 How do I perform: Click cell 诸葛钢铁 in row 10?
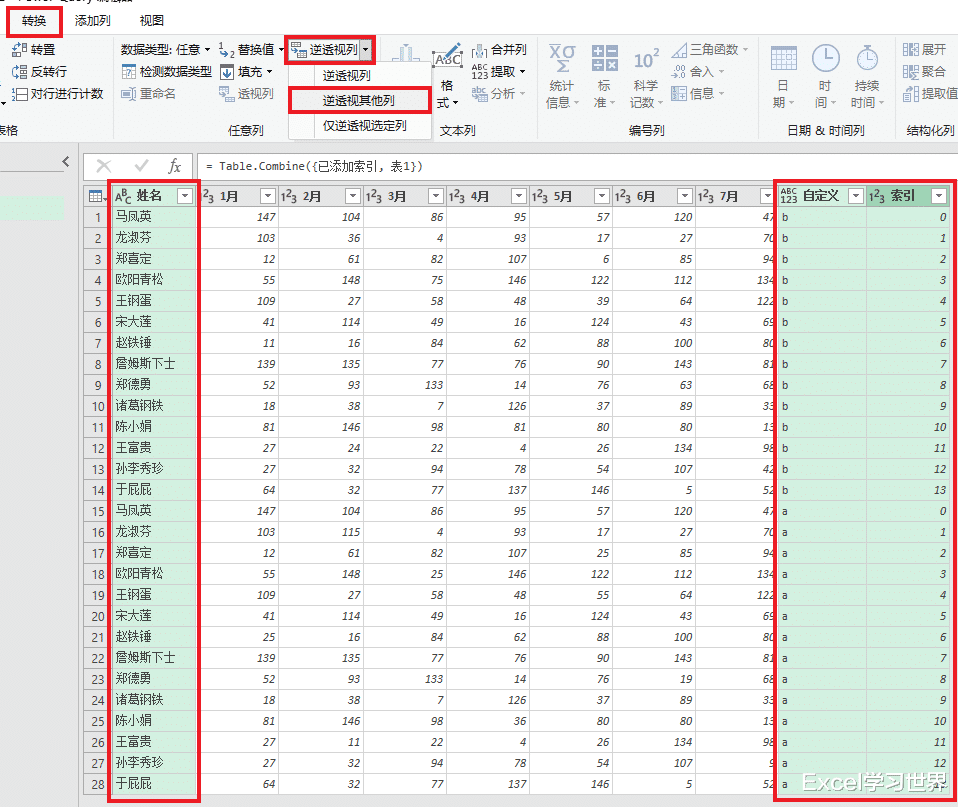[154, 406]
